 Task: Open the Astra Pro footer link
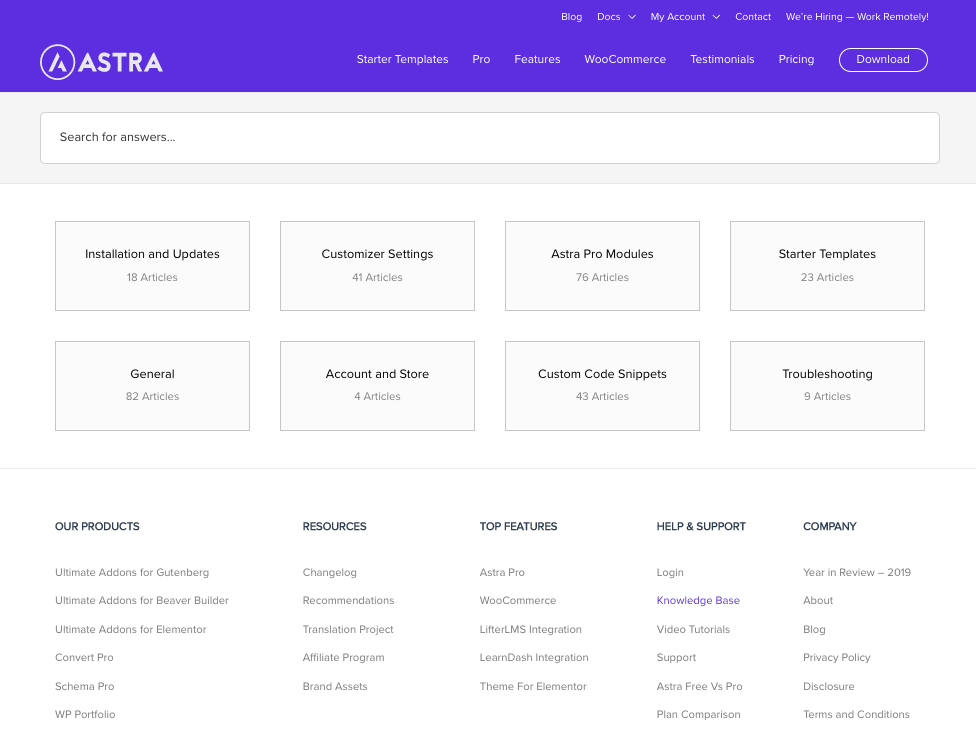click(502, 572)
